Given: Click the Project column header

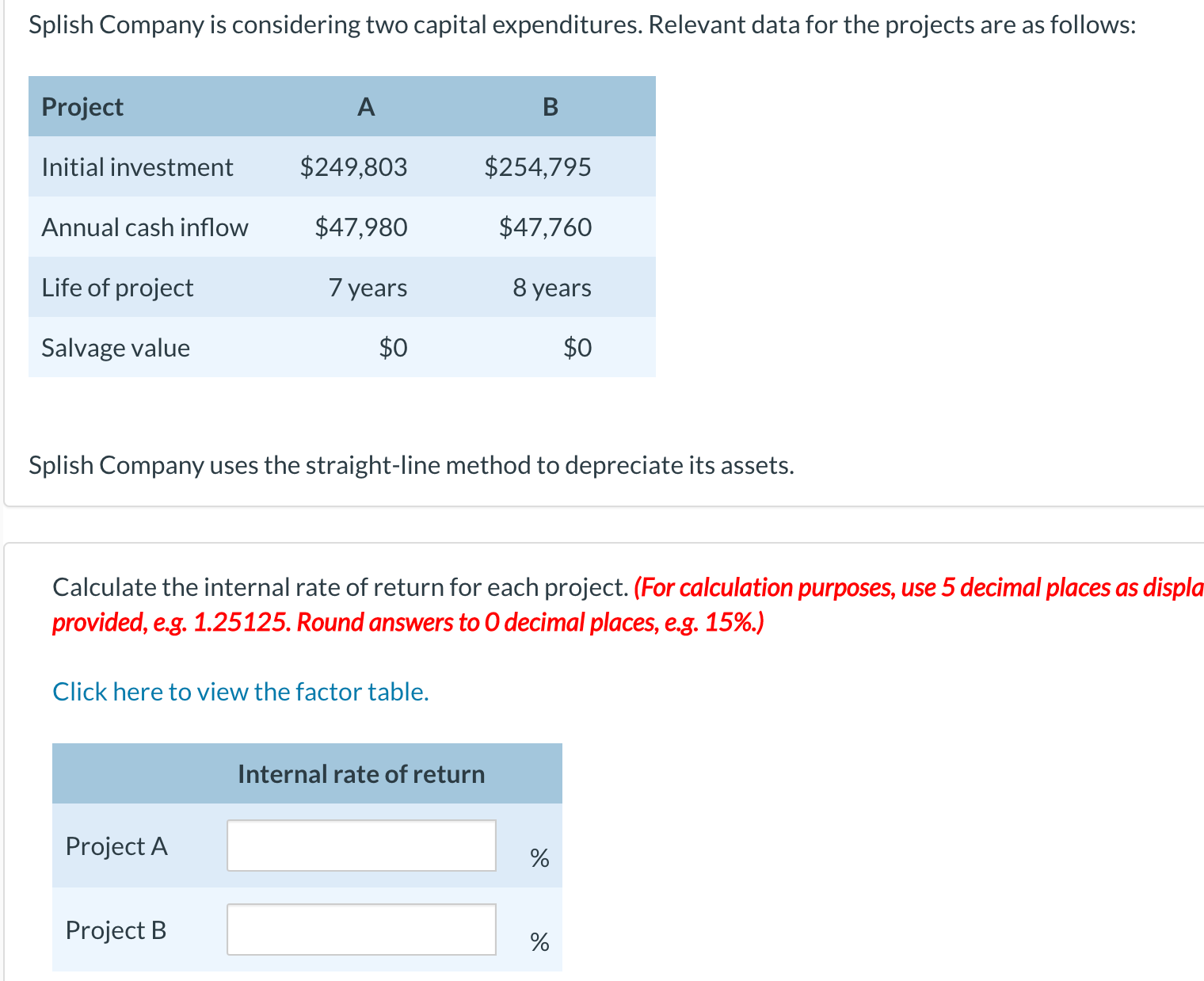Looking at the screenshot, I should tap(82, 106).
